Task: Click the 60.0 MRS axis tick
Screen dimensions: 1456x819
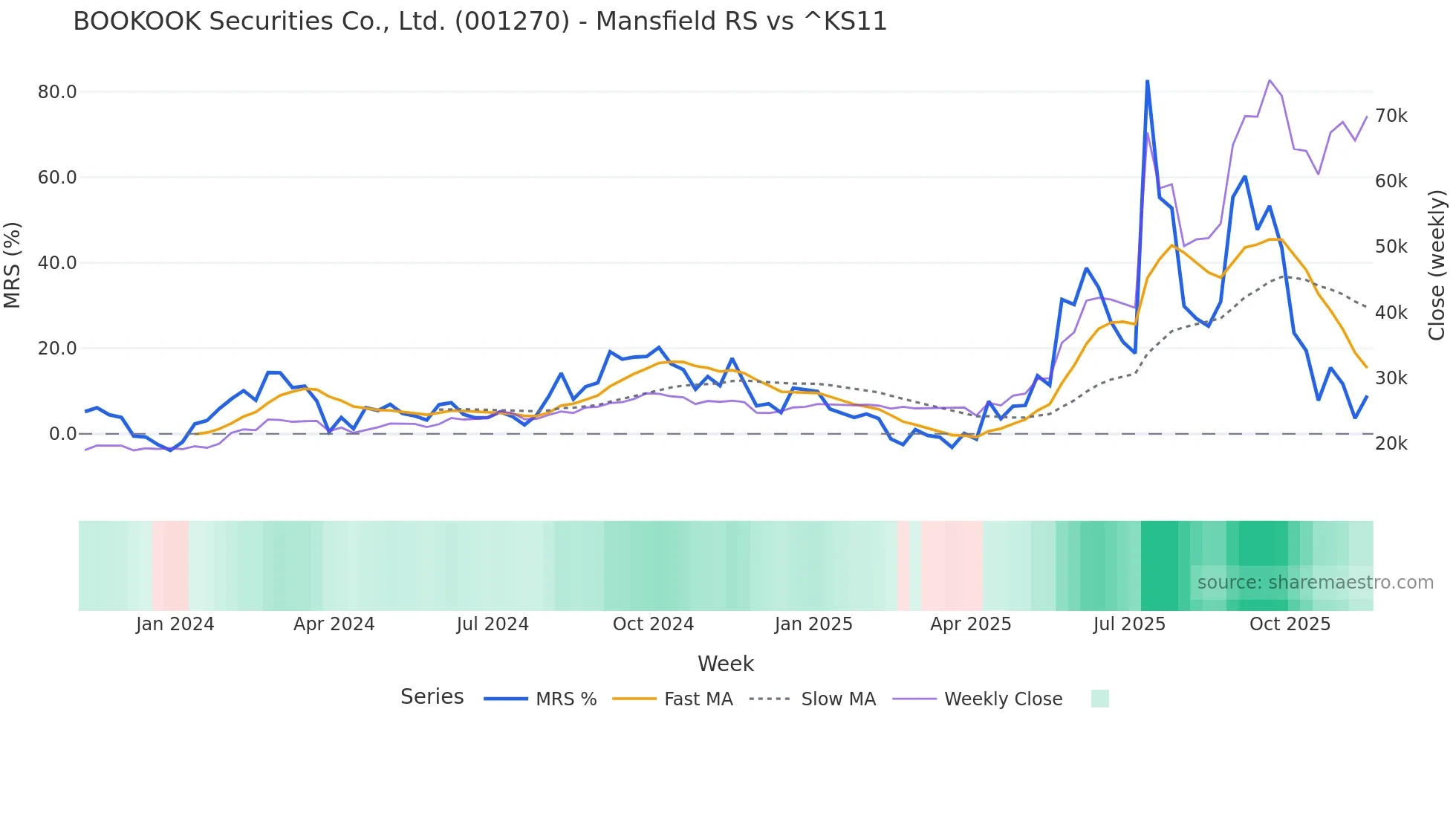Action: [x=57, y=178]
